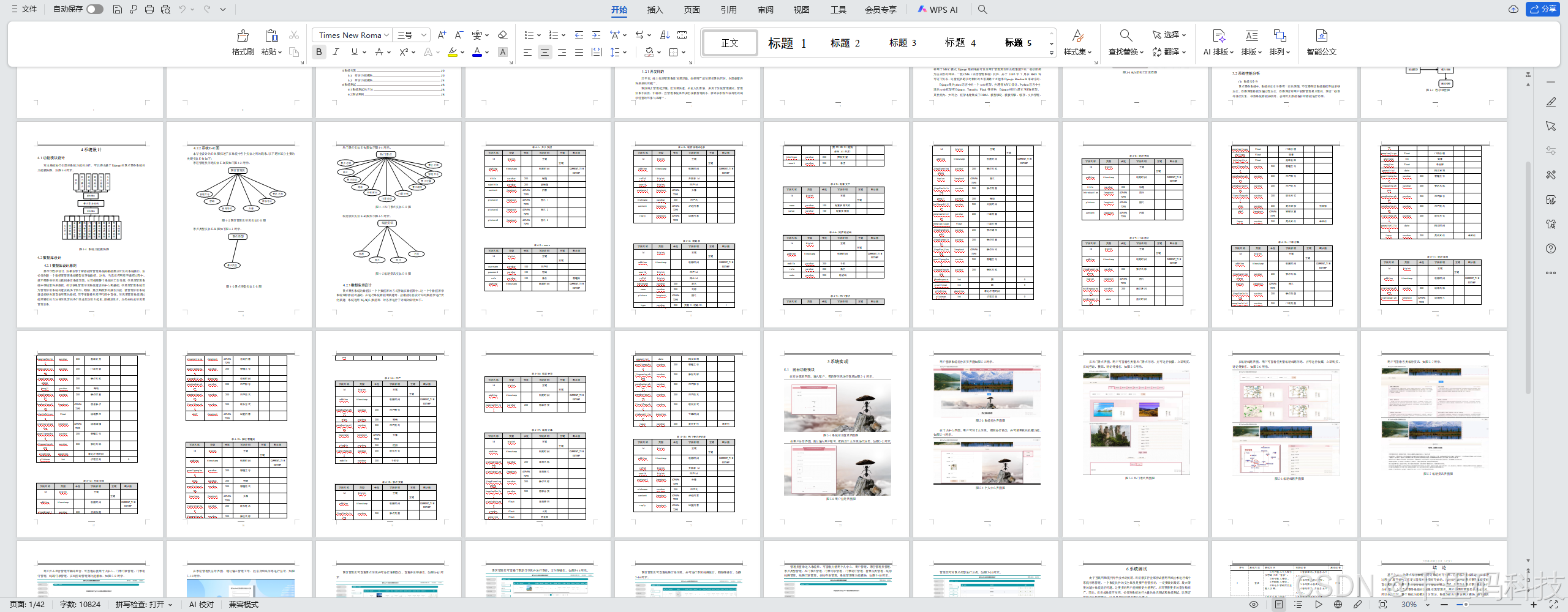Select the Format Painter (格式刷) tool

pyautogui.click(x=243, y=42)
